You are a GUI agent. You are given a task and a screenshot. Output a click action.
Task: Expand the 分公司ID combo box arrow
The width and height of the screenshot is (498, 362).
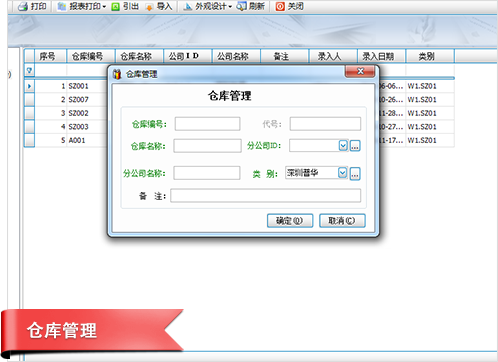tap(343, 146)
